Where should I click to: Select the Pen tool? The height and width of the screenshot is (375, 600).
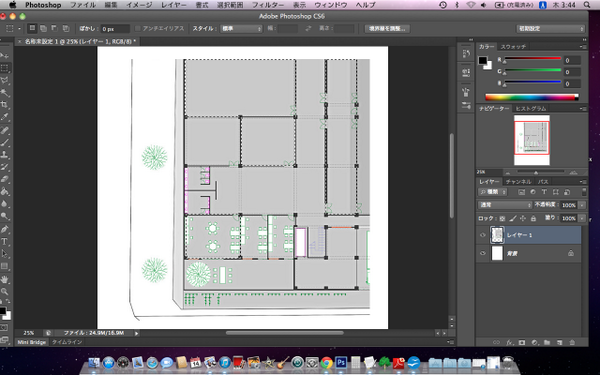coord(4,229)
